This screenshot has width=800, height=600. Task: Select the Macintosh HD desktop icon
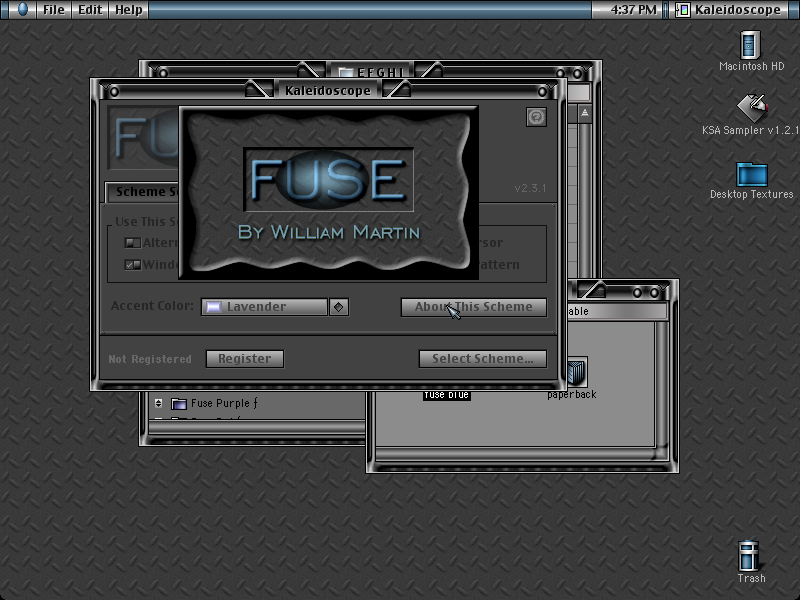pyautogui.click(x=751, y=45)
